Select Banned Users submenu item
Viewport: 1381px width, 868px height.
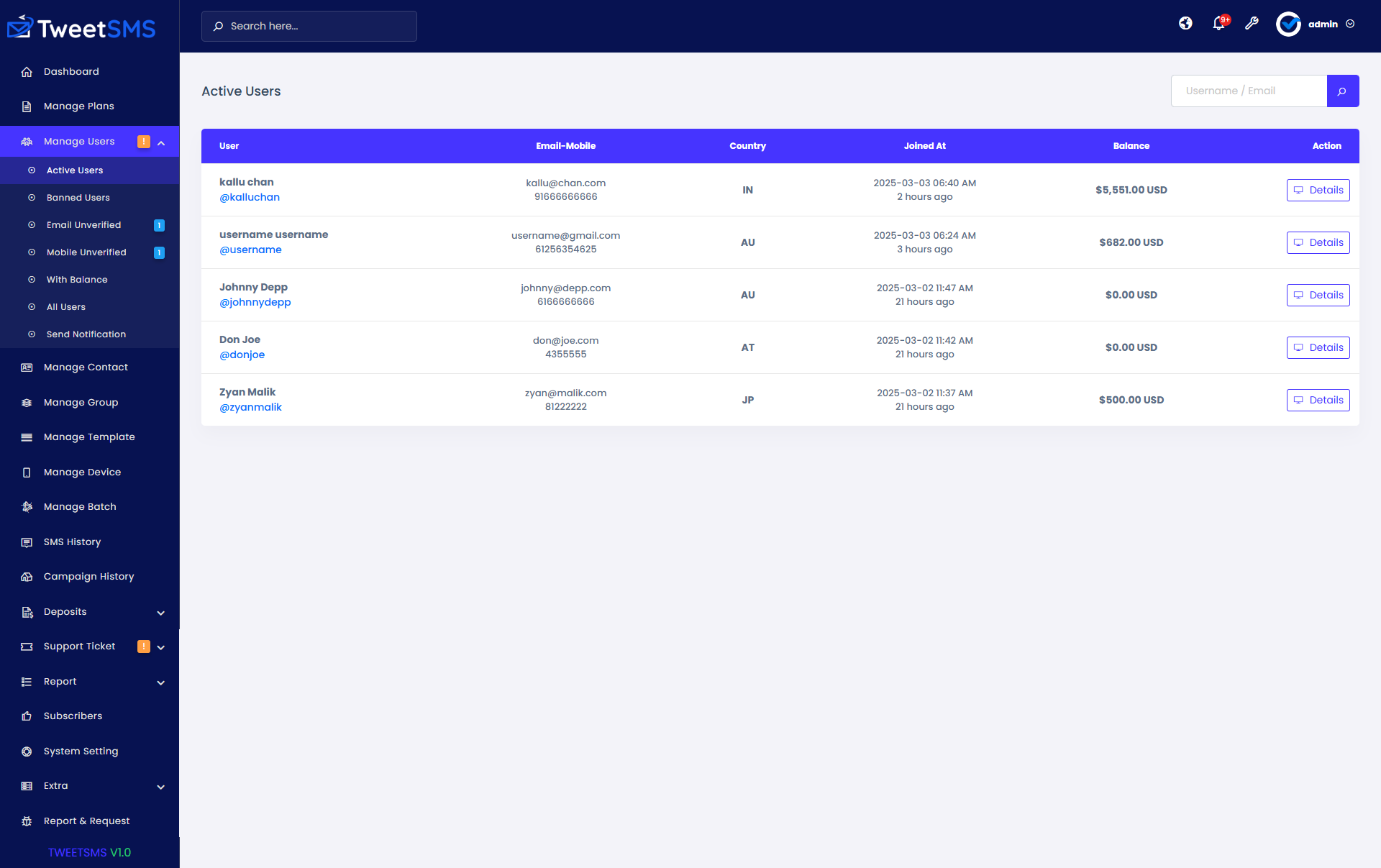(x=78, y=198)
